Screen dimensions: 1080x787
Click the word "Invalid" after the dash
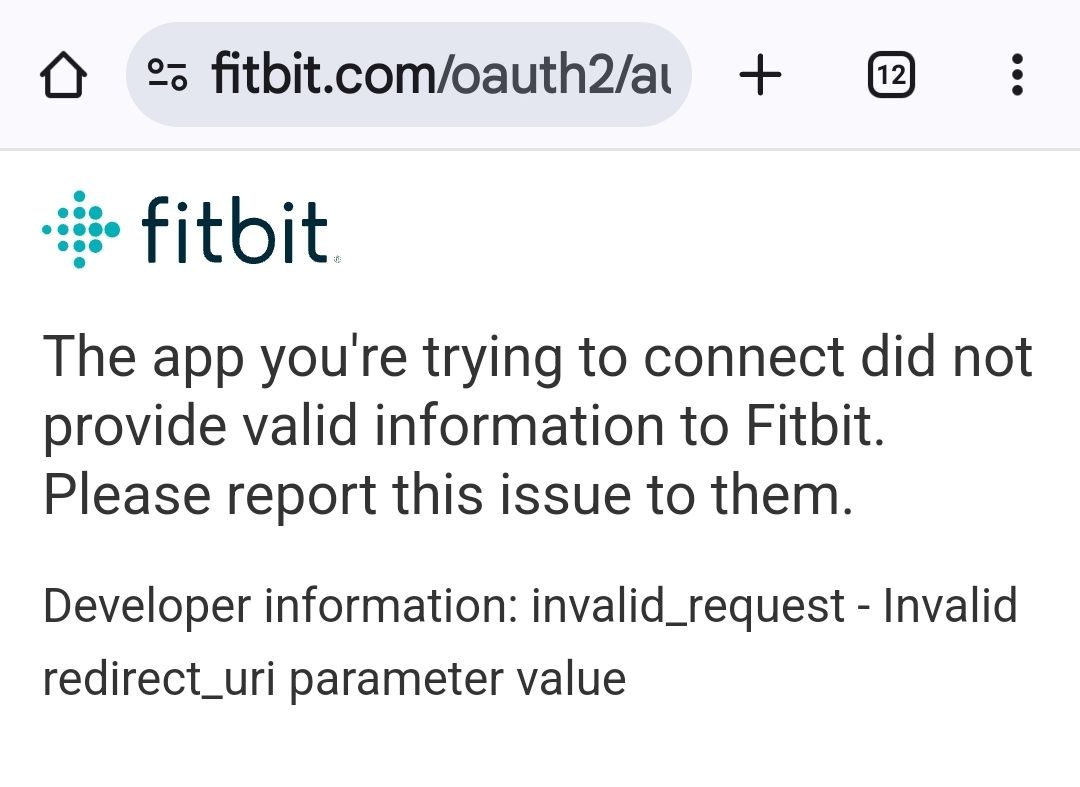(949, 606)
